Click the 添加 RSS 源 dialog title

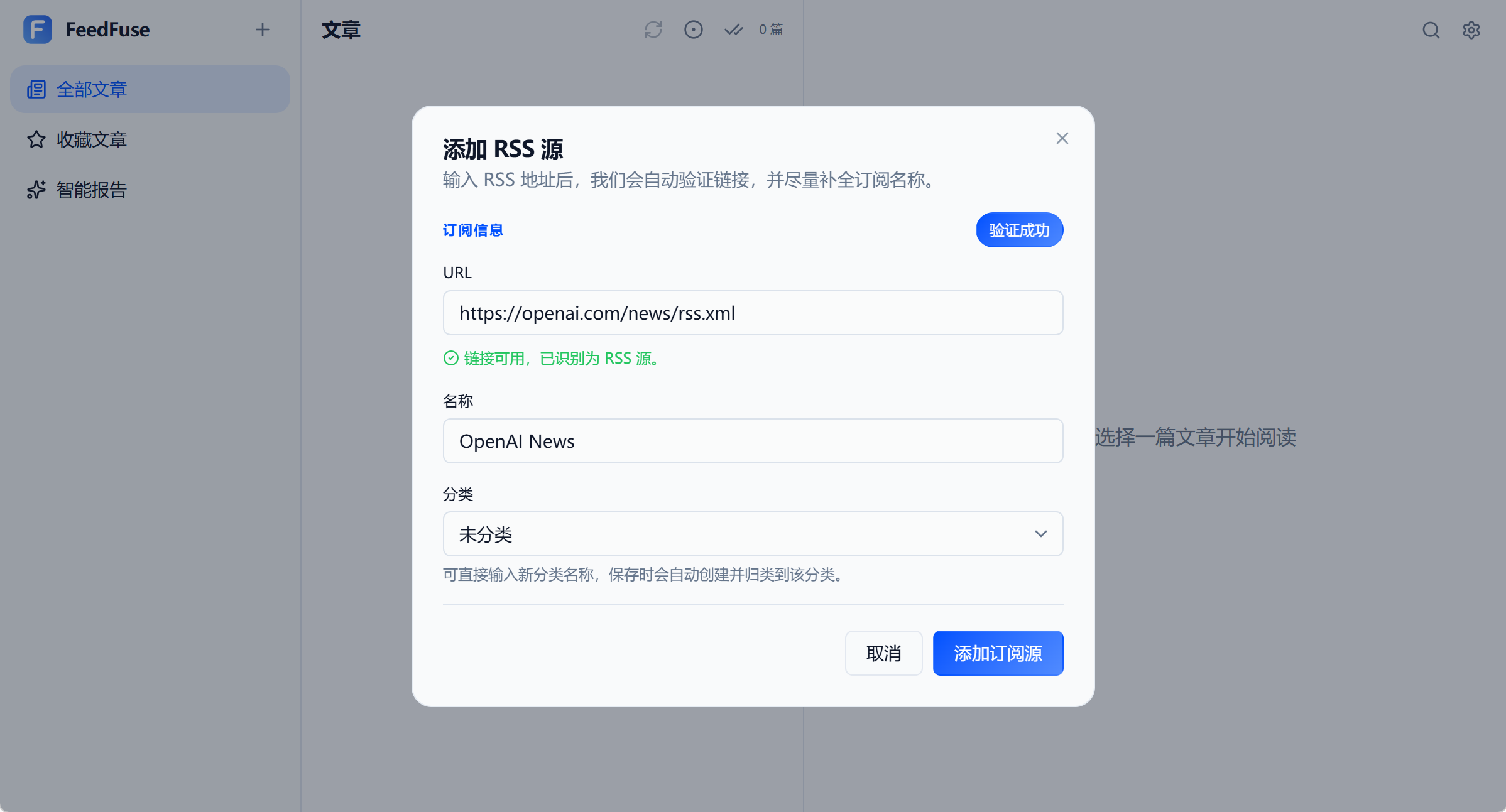(503, 149)
